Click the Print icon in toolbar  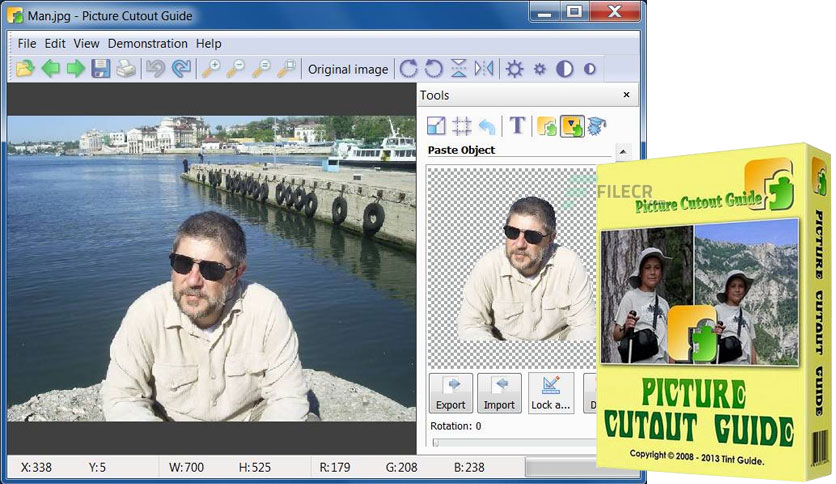click(126, 69)
